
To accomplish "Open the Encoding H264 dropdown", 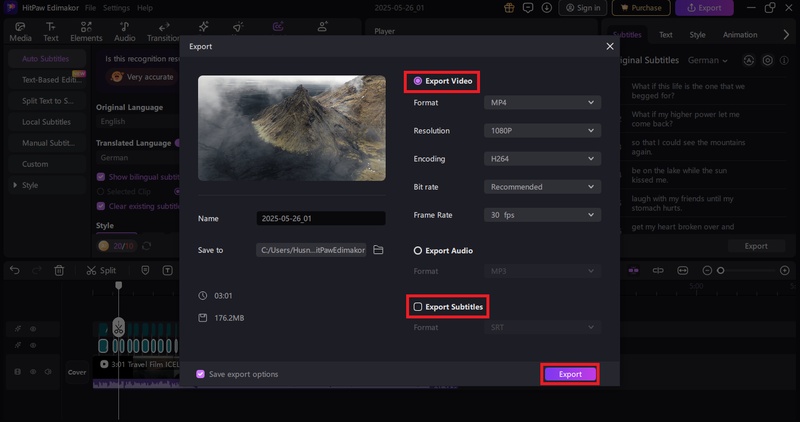I will tap(542, 159).
